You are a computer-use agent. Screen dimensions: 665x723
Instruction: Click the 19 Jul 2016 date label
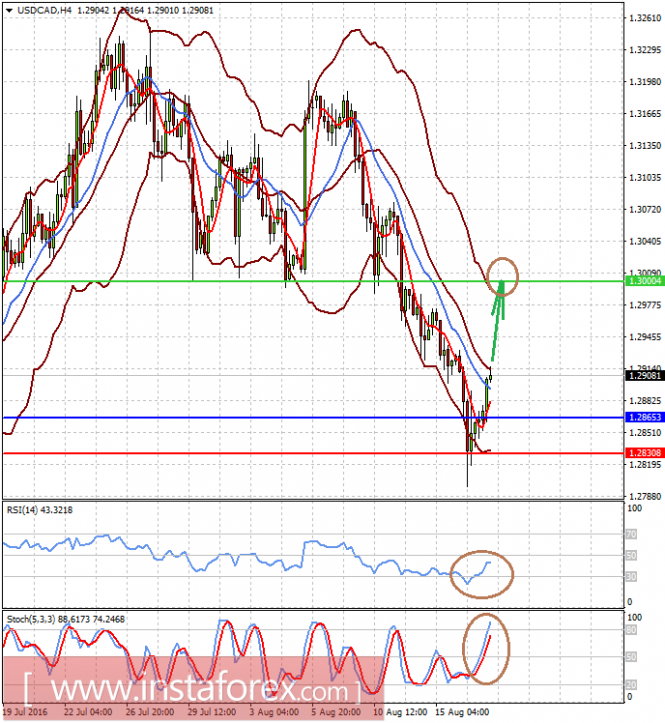(25, 712)
